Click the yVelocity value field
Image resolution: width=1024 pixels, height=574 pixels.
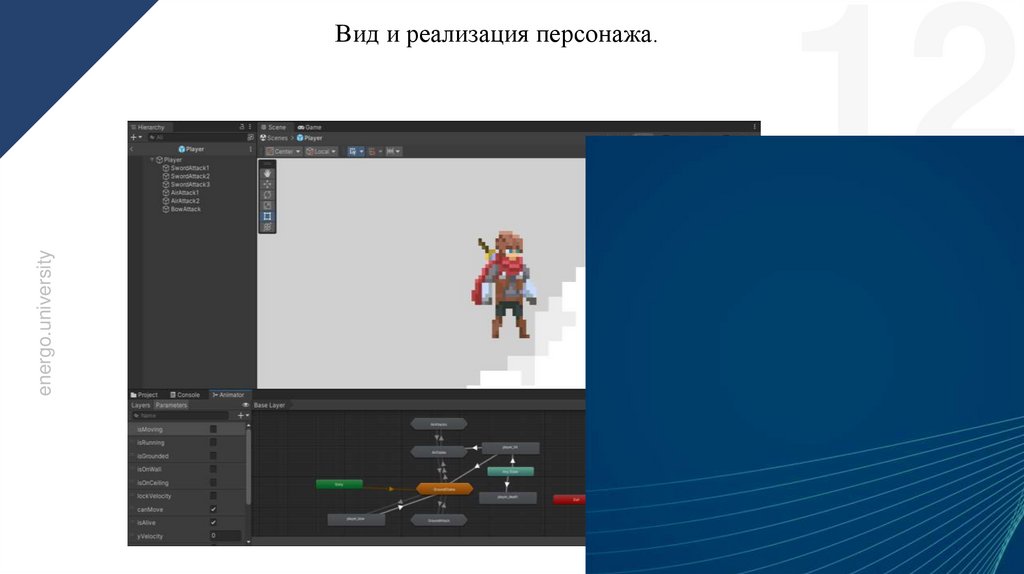pyautogui.click(x=224, y=536)
